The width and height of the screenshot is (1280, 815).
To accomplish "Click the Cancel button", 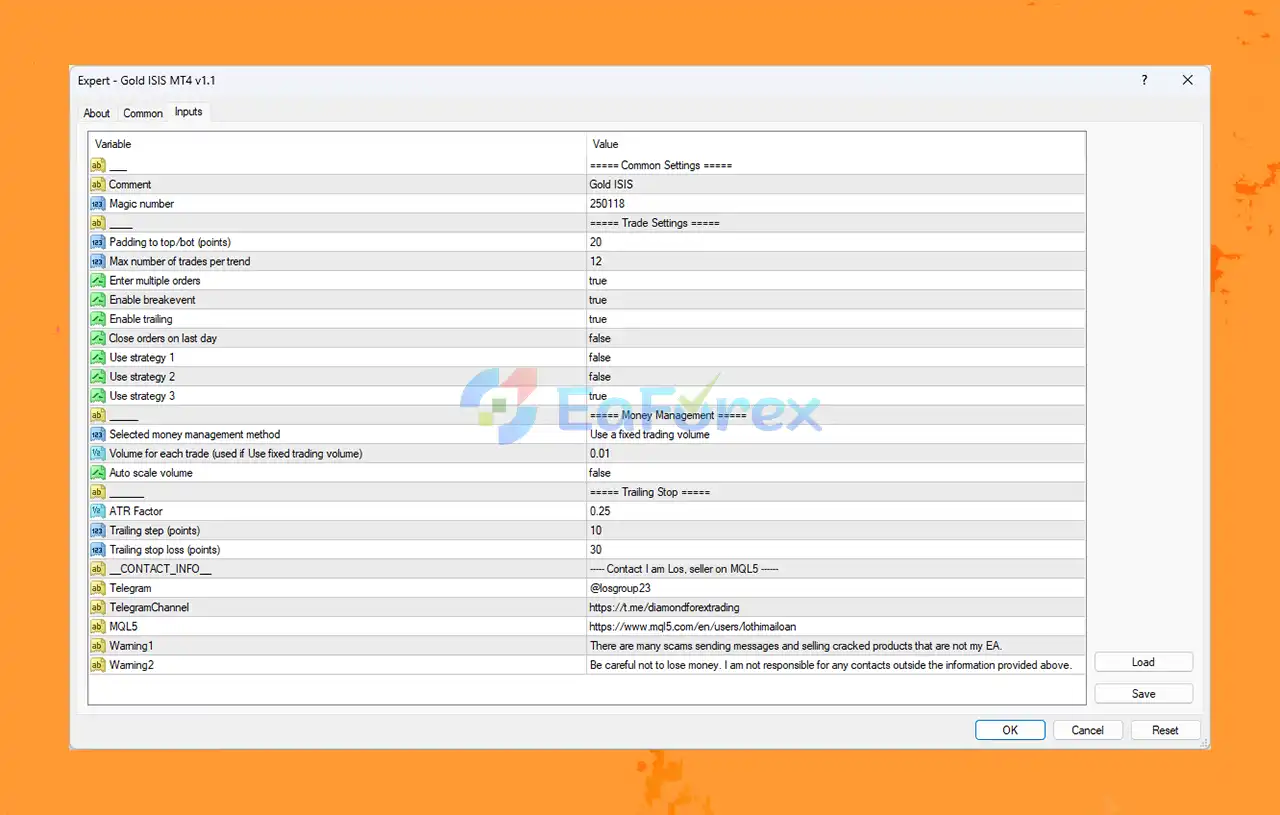I will click(x=1088, y=730).
